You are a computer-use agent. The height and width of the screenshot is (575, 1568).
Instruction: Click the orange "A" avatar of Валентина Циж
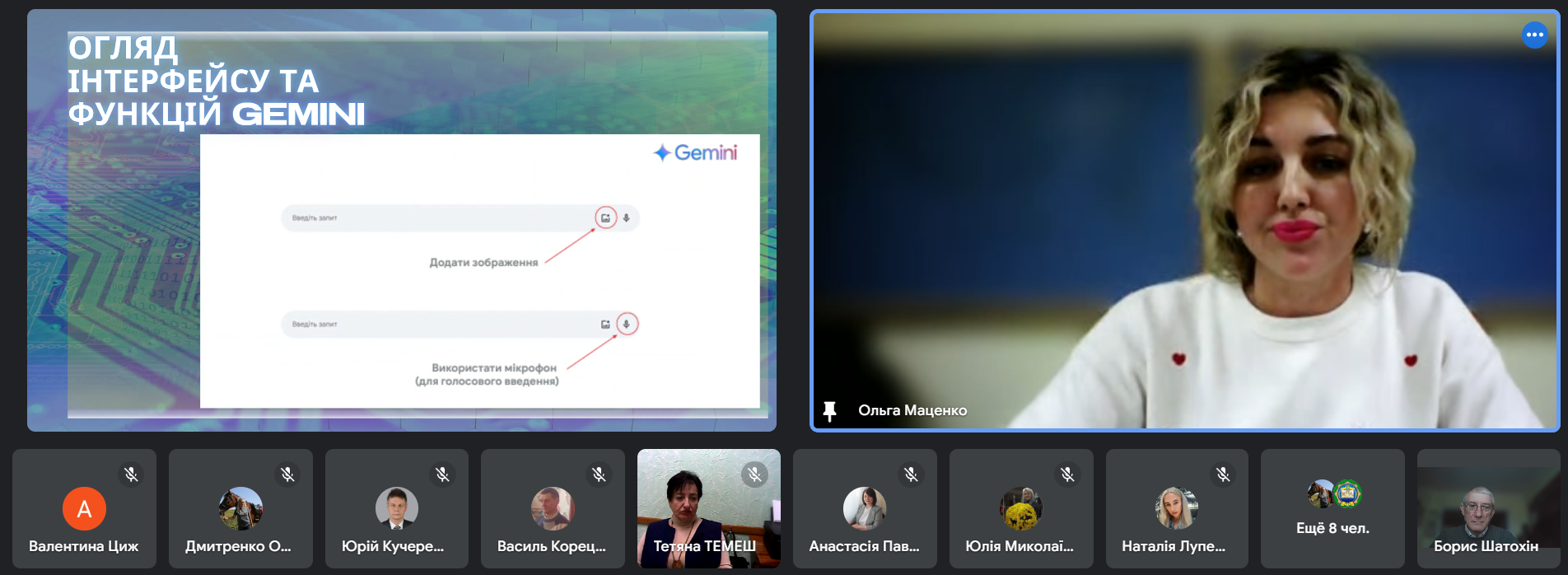(84, 509)
